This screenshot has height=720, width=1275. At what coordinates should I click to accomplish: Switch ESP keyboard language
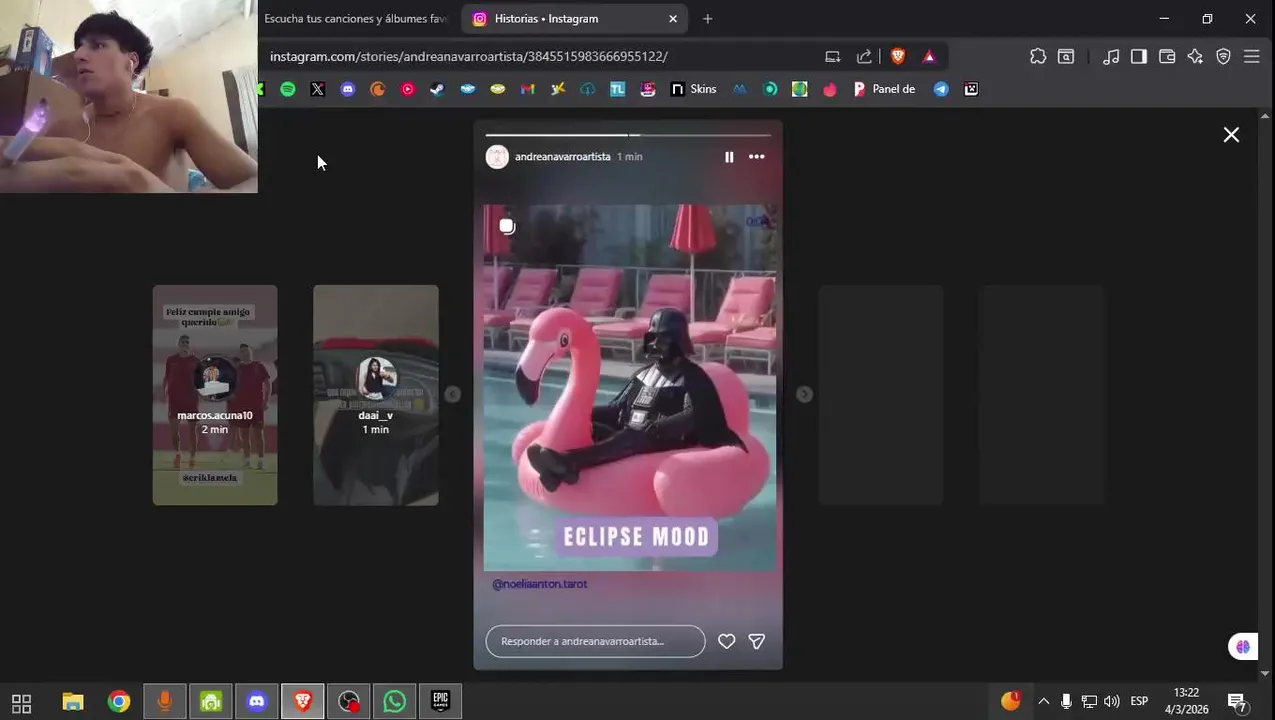pyautogui.click(x=1139, y=702)
